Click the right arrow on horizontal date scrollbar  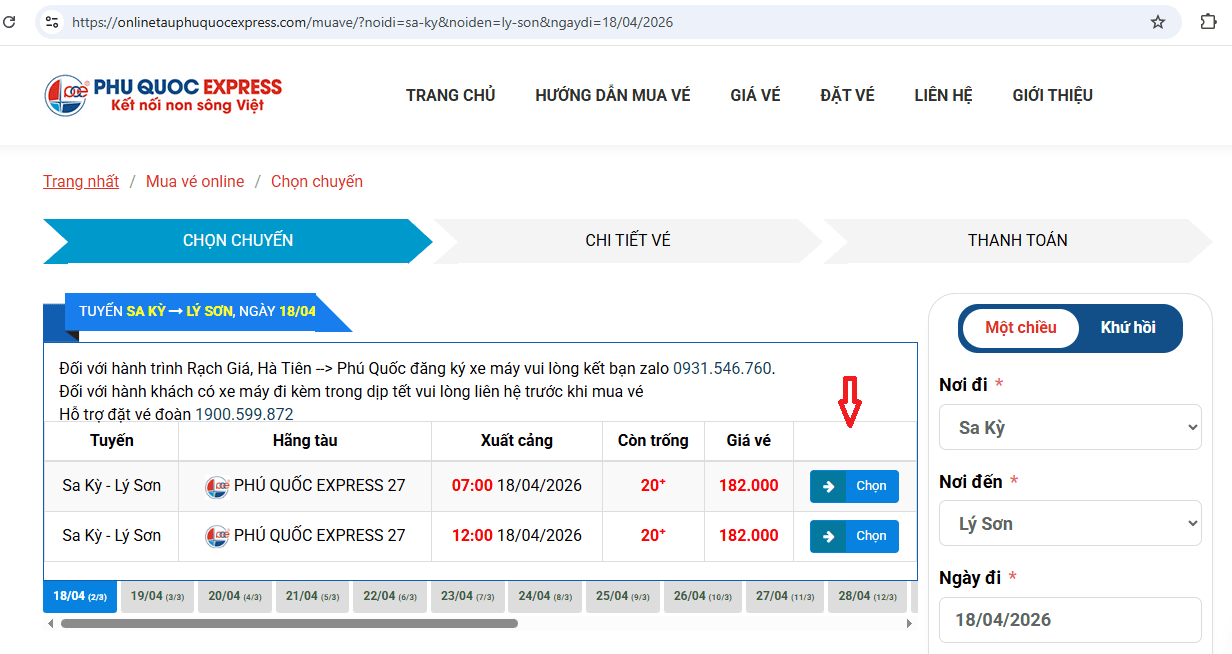pyautogui.click(x=909, y=623)
